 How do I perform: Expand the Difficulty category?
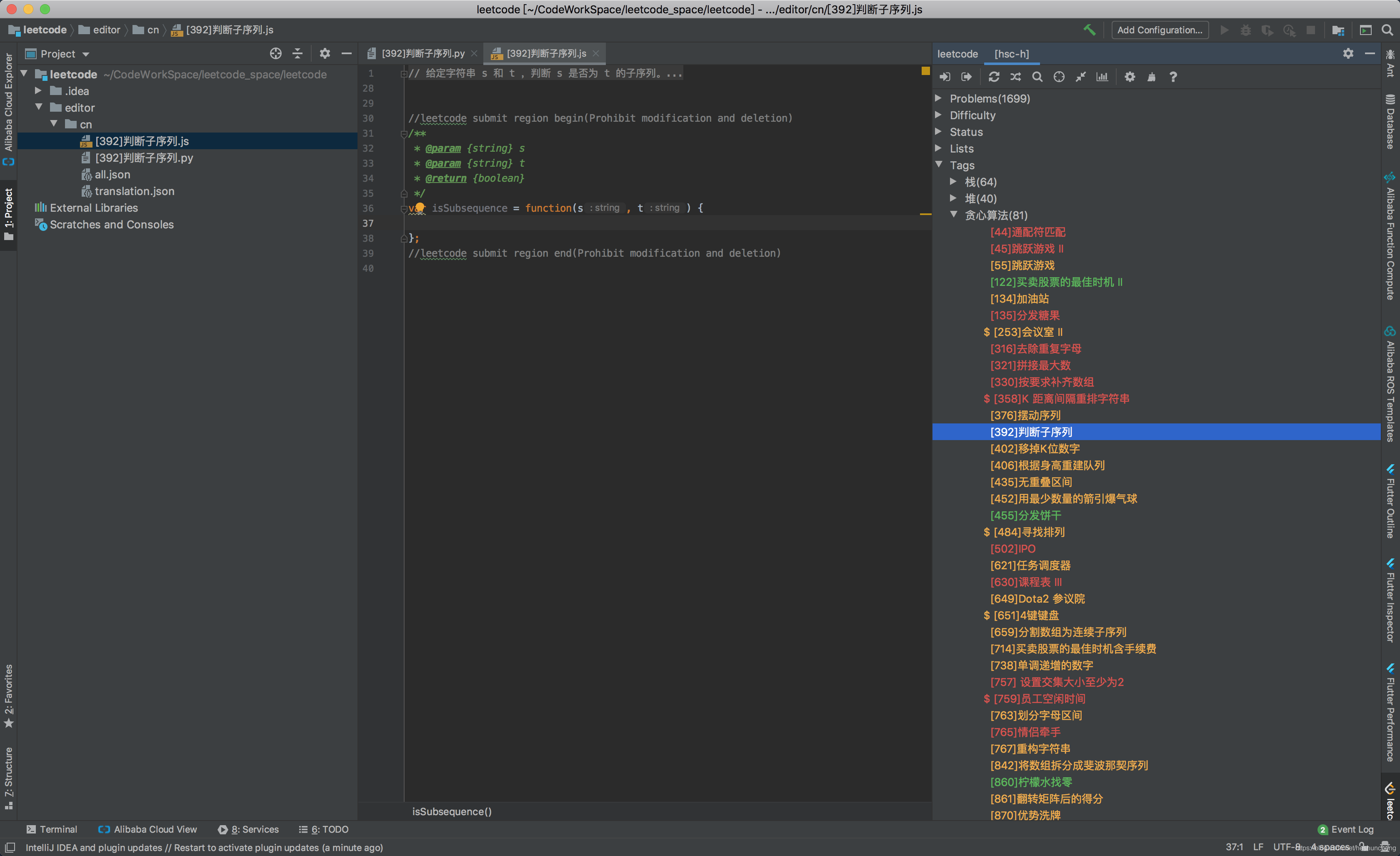pyautogui.click(x=939, y=115)
